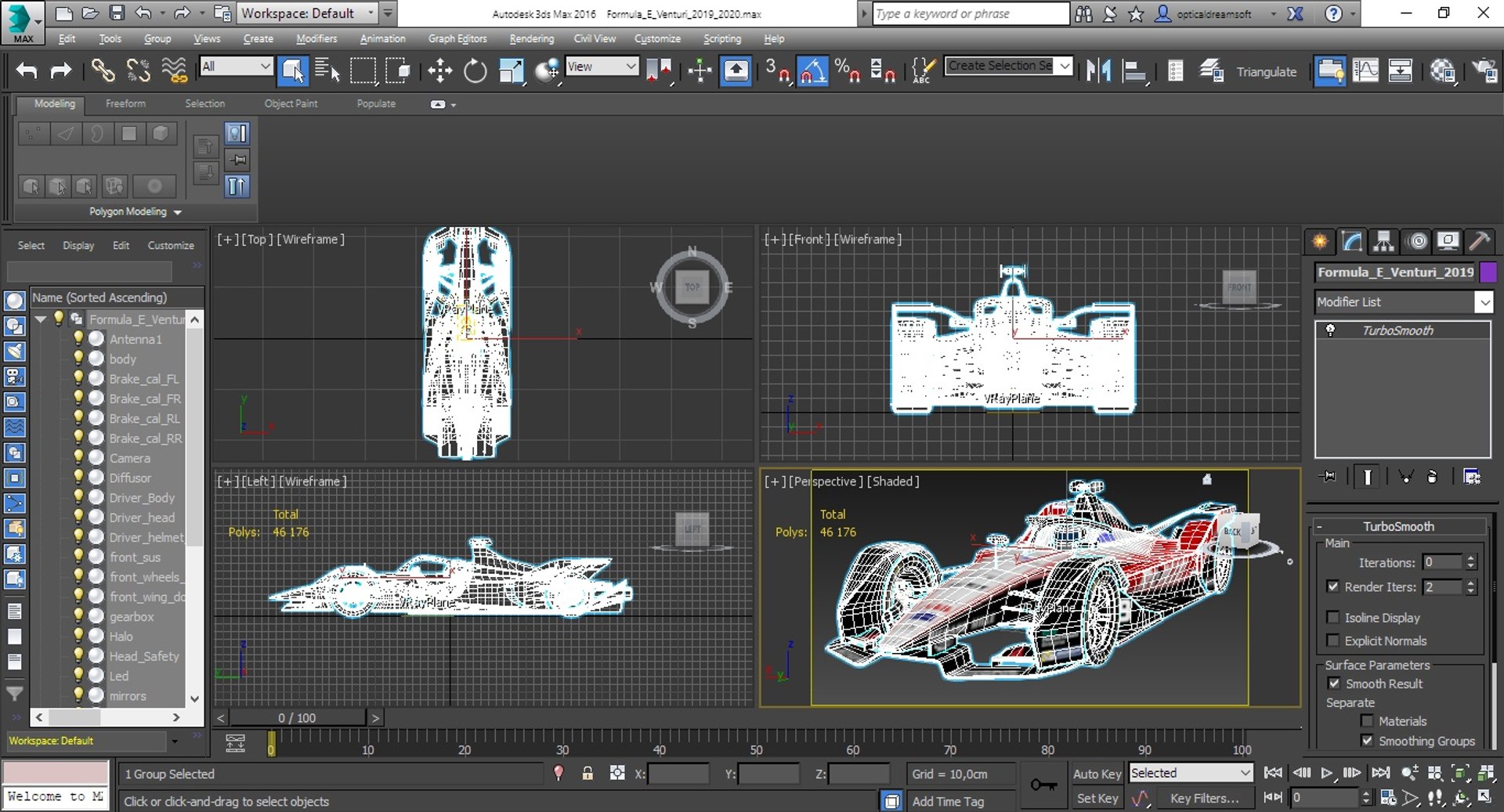Collapse Formula_E_Venturi group in scene explorer
This screenshot has height=812, width=1504.
point(40,319)
